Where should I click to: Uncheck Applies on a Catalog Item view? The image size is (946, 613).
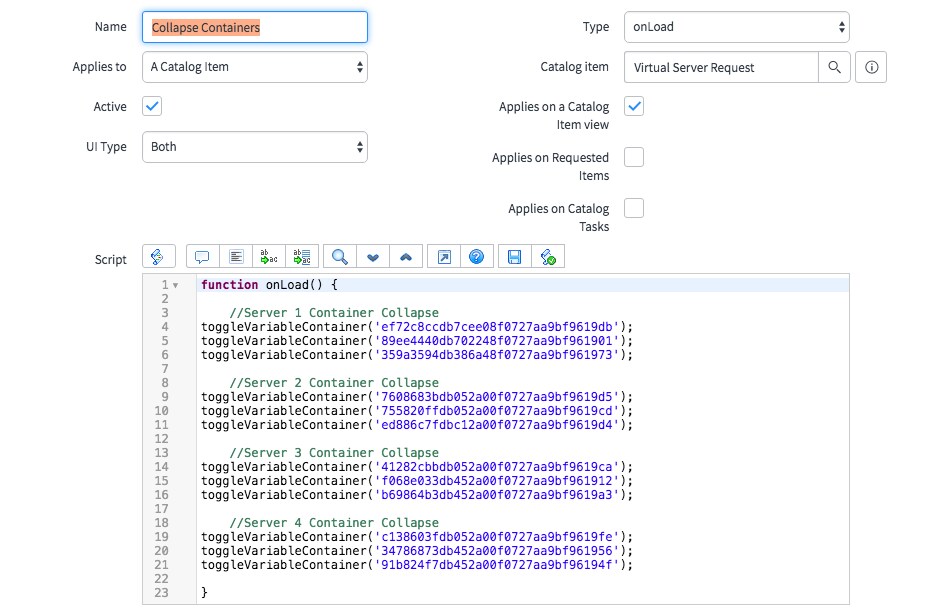[x=634, y=106]
